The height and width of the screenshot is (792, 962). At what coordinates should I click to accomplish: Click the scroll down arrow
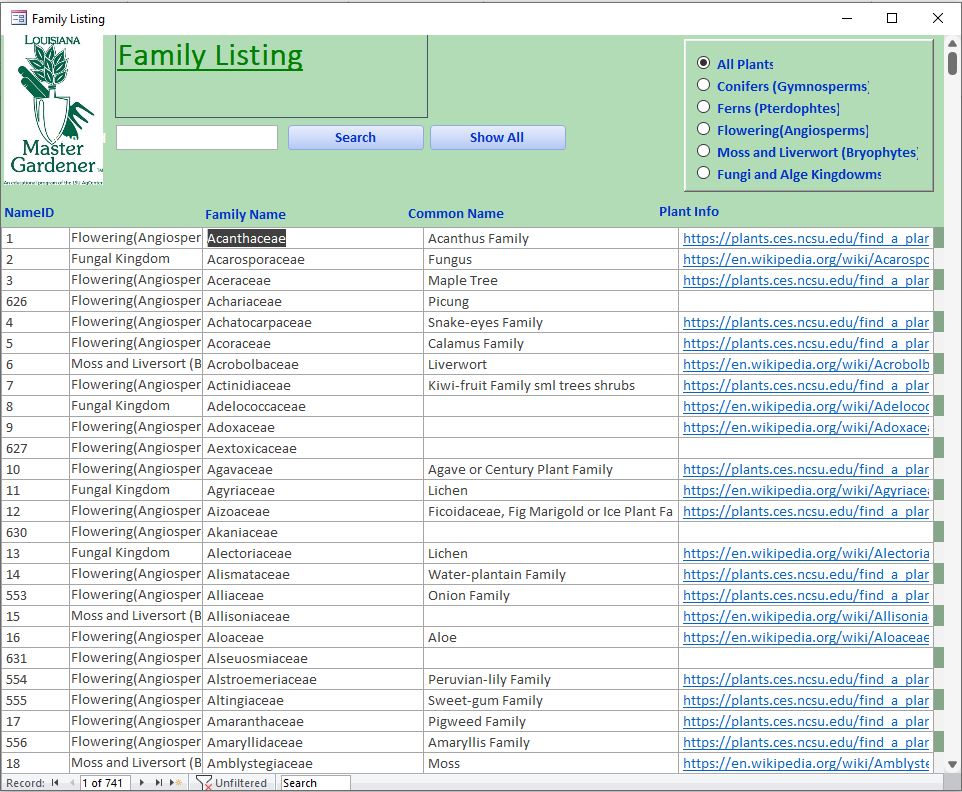pos(952,764)
